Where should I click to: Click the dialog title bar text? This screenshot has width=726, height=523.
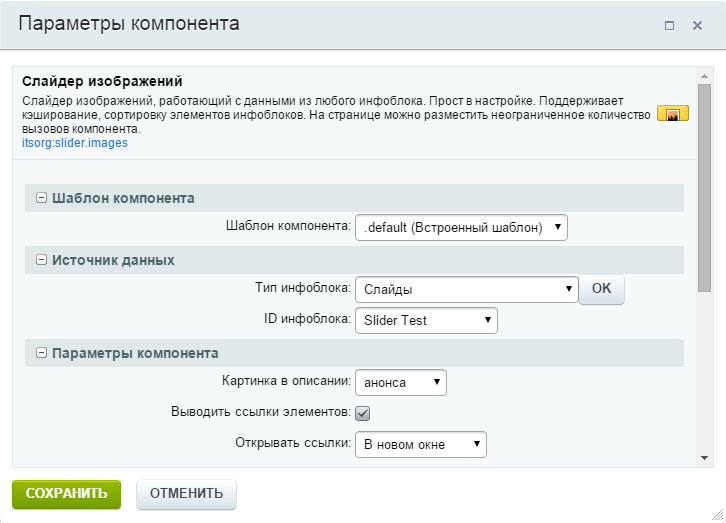point(129,24)
